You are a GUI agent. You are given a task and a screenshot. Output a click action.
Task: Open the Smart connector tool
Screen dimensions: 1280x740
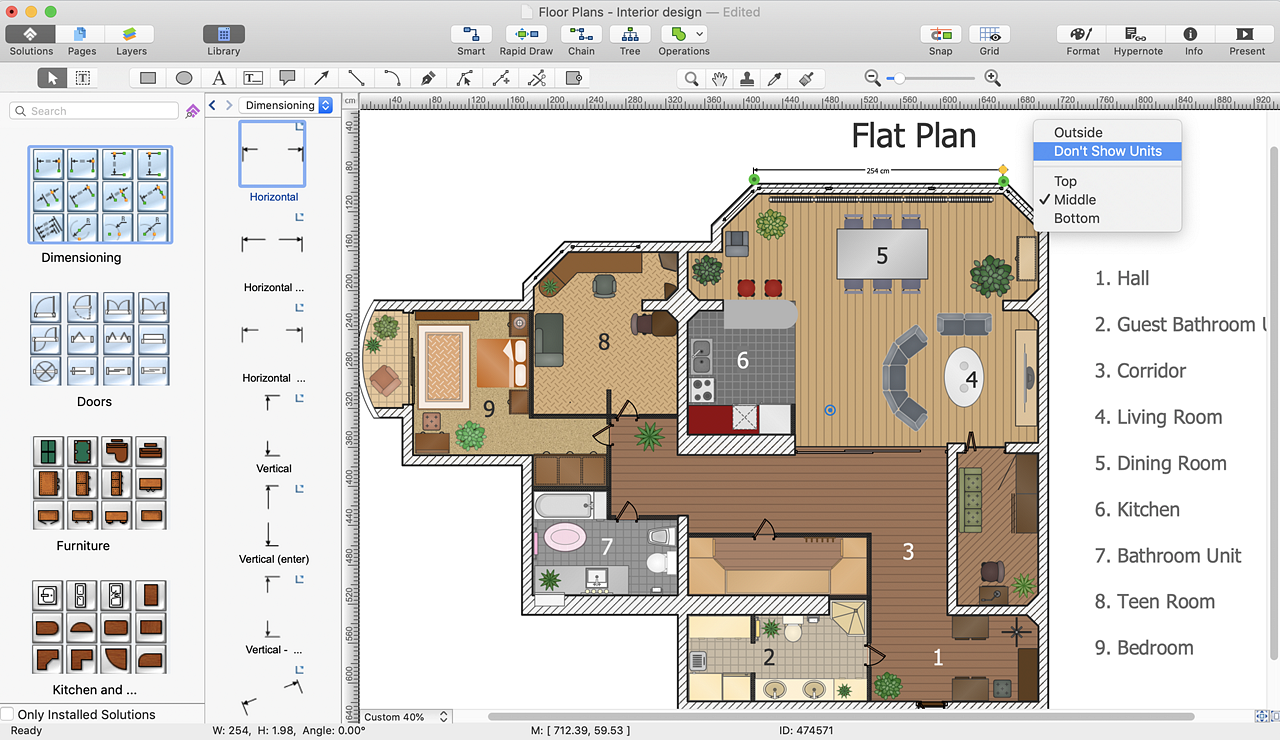(x=471, y=40)
